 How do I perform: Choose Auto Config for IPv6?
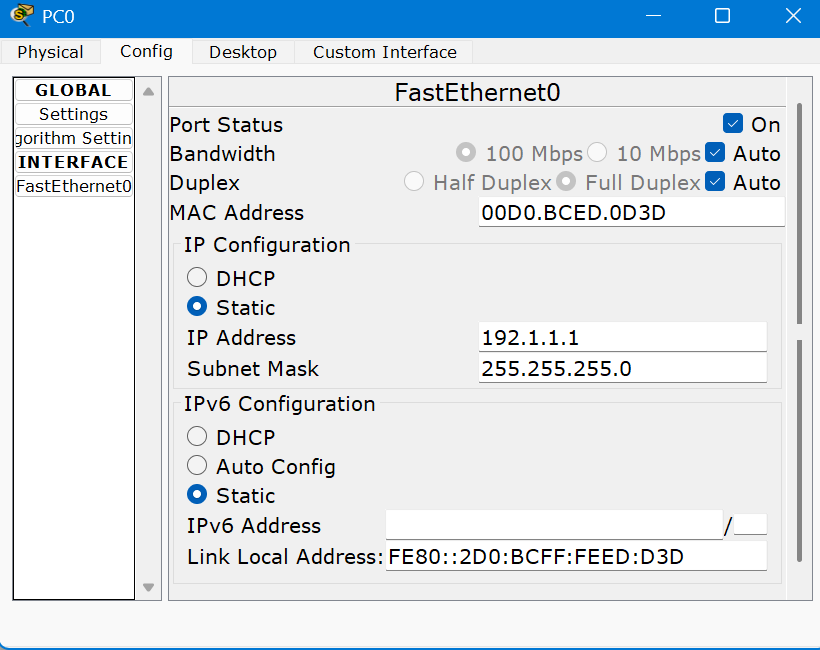click(x=197, y=466)
